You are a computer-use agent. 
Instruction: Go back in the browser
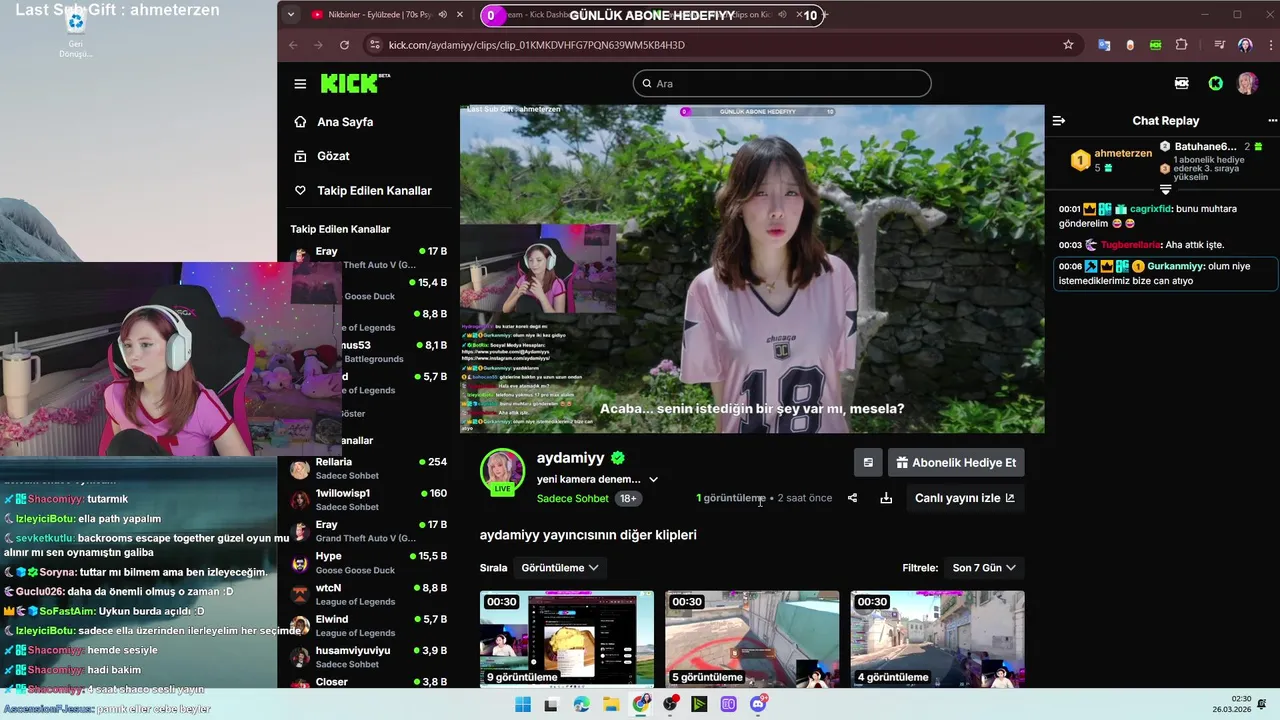click(293, 45)
